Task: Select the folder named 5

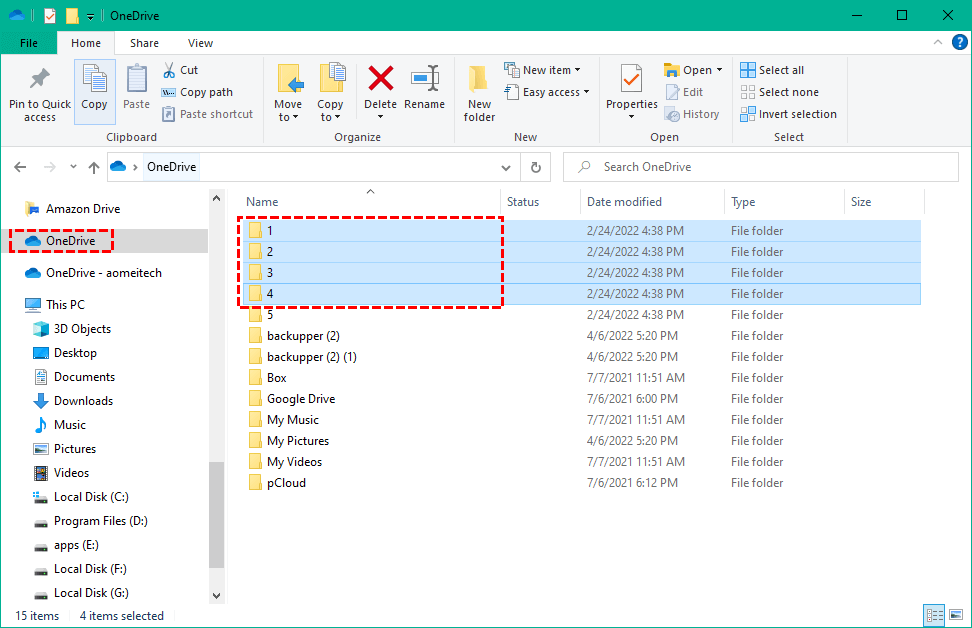Action: [x=270, y=315]
